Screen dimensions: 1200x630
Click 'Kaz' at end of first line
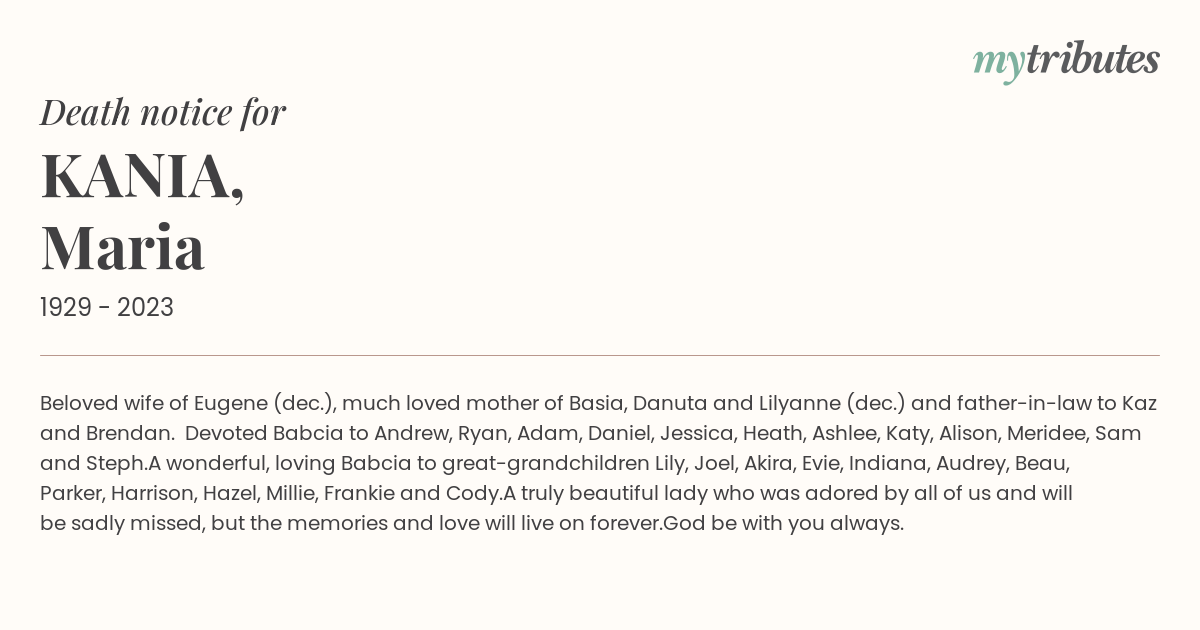pyautogui.click(x=1139, y=404)
